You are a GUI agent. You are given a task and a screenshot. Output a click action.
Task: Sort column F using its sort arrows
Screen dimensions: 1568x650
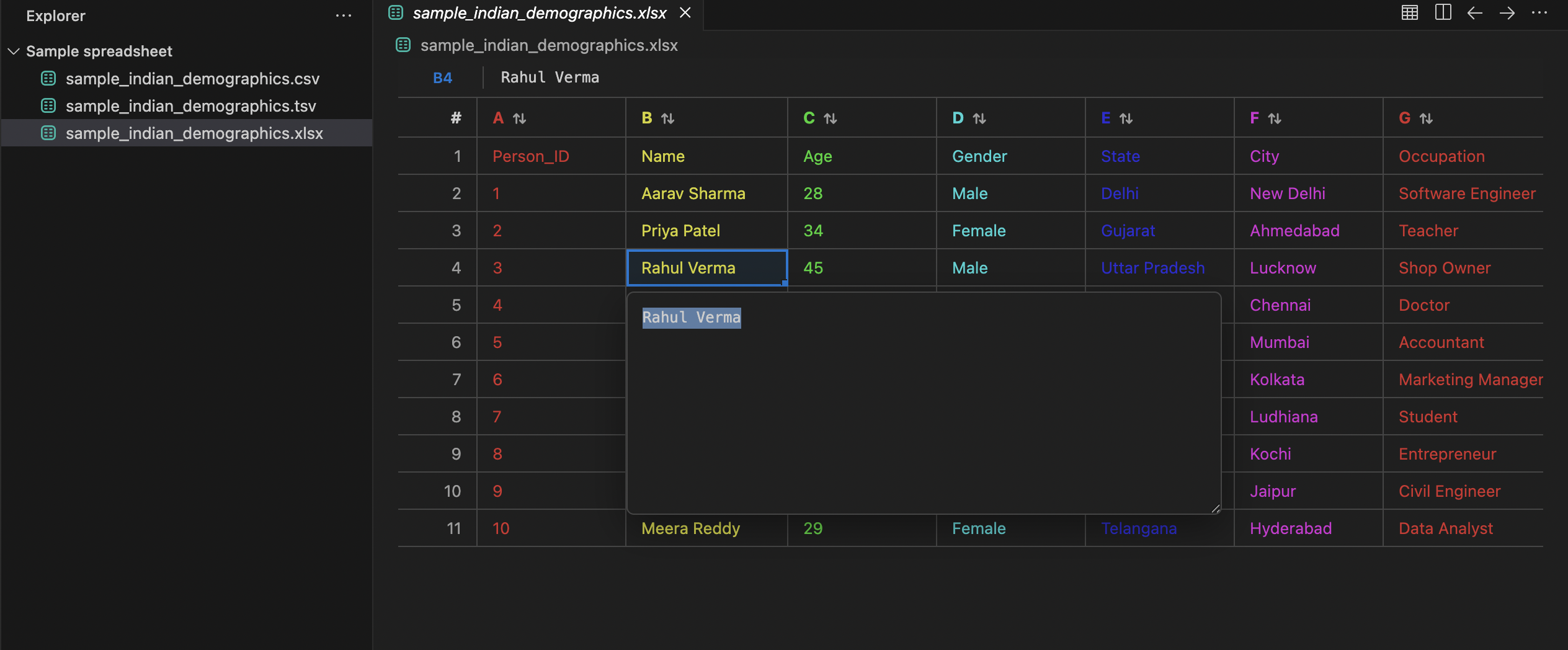point(1275,118)
